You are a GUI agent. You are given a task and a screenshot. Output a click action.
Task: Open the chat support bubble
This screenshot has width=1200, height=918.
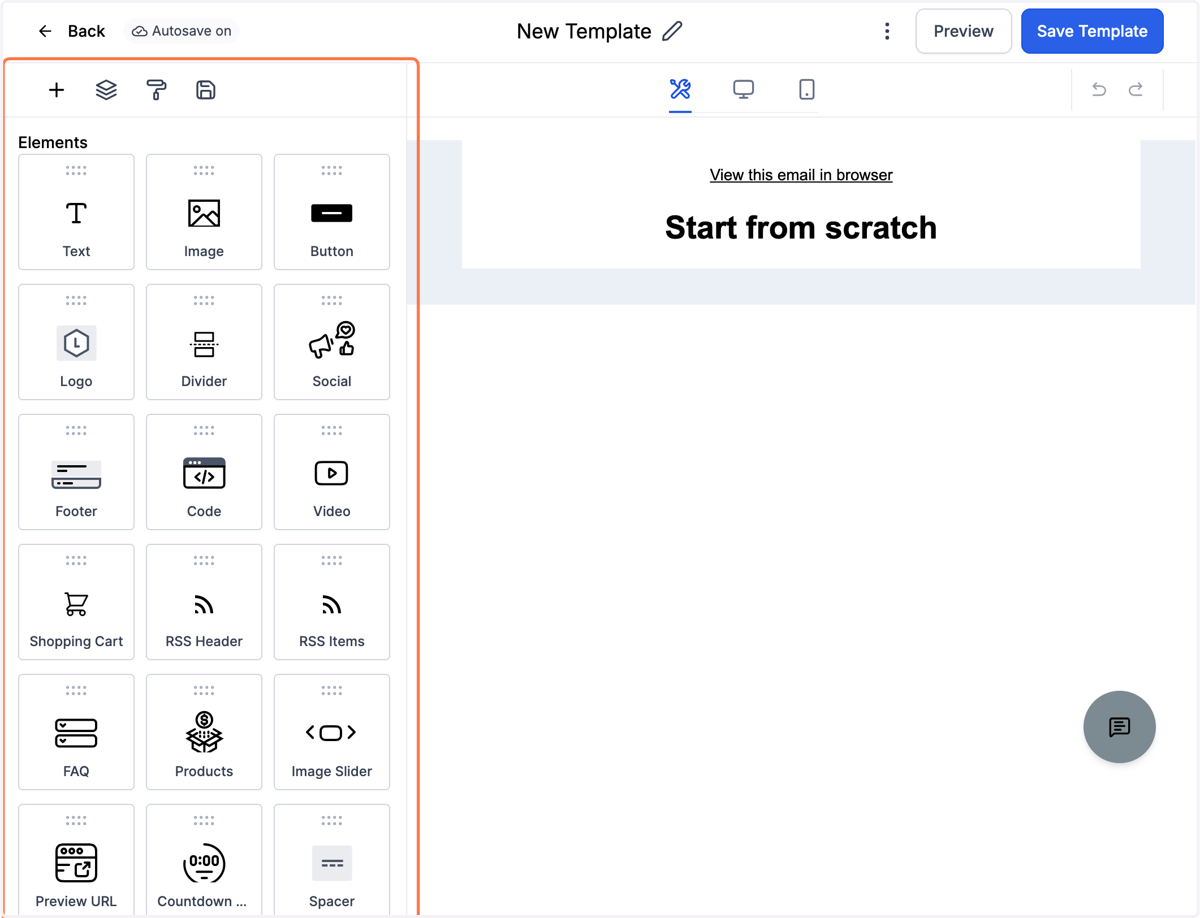pyautogui.click(x=1120, y=727)
